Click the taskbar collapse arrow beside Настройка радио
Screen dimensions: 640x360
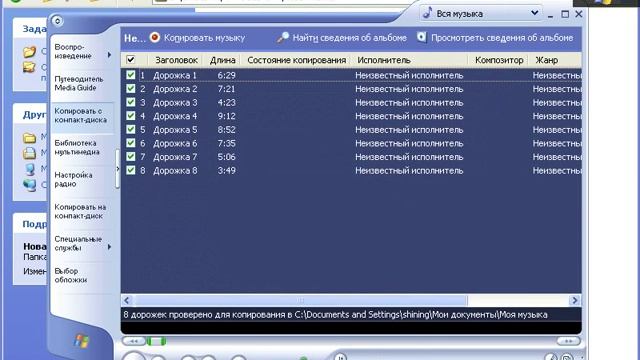coord(118,169)
